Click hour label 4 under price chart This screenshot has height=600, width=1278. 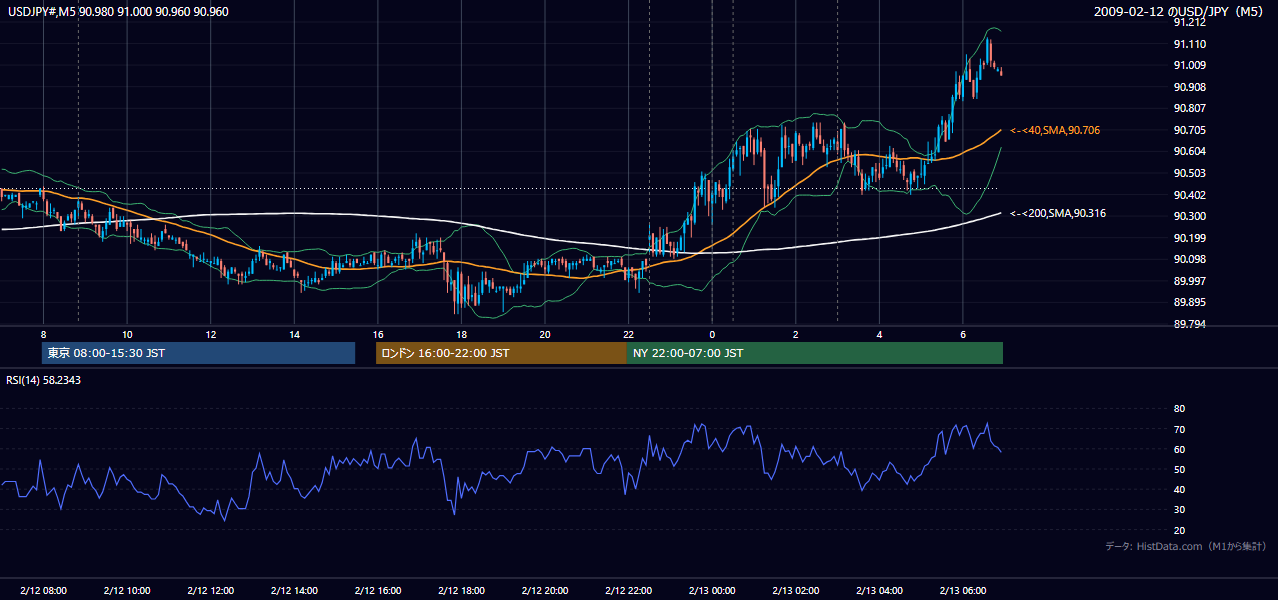click(879, 334)
